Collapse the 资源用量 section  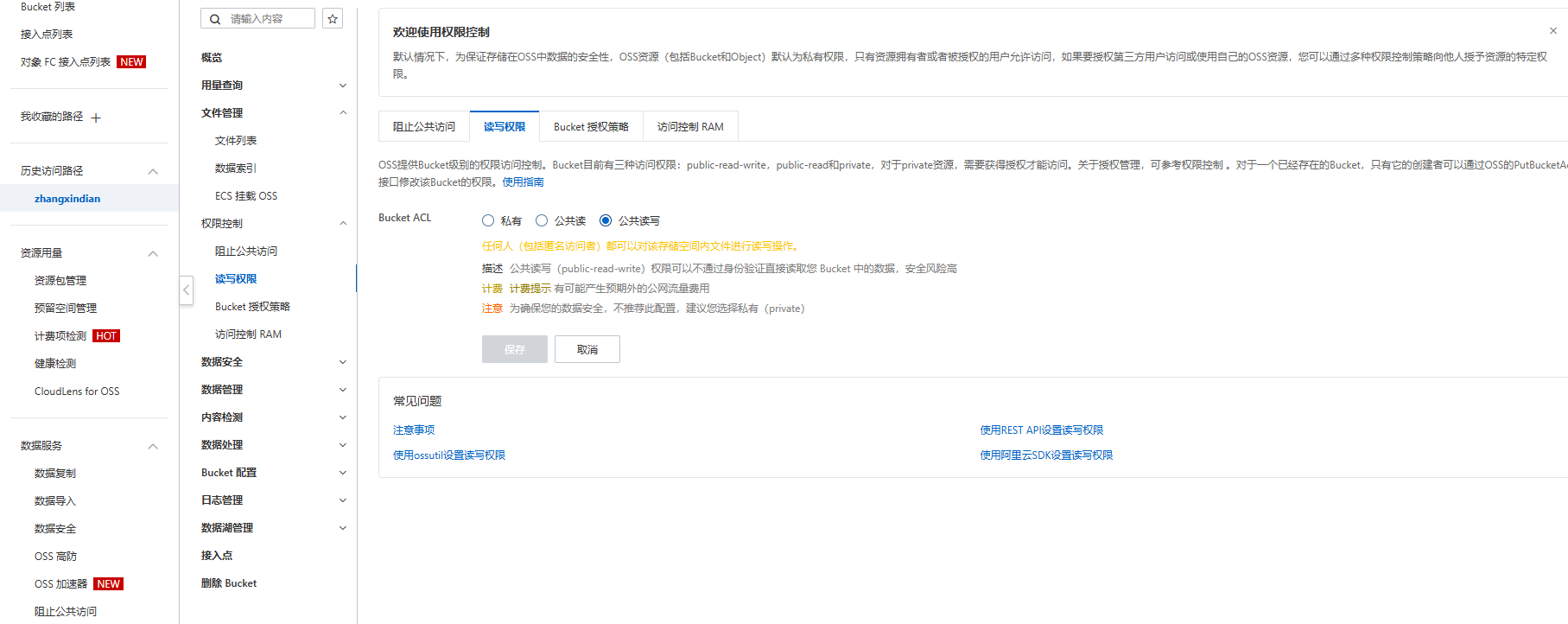(x=153, y=253)
